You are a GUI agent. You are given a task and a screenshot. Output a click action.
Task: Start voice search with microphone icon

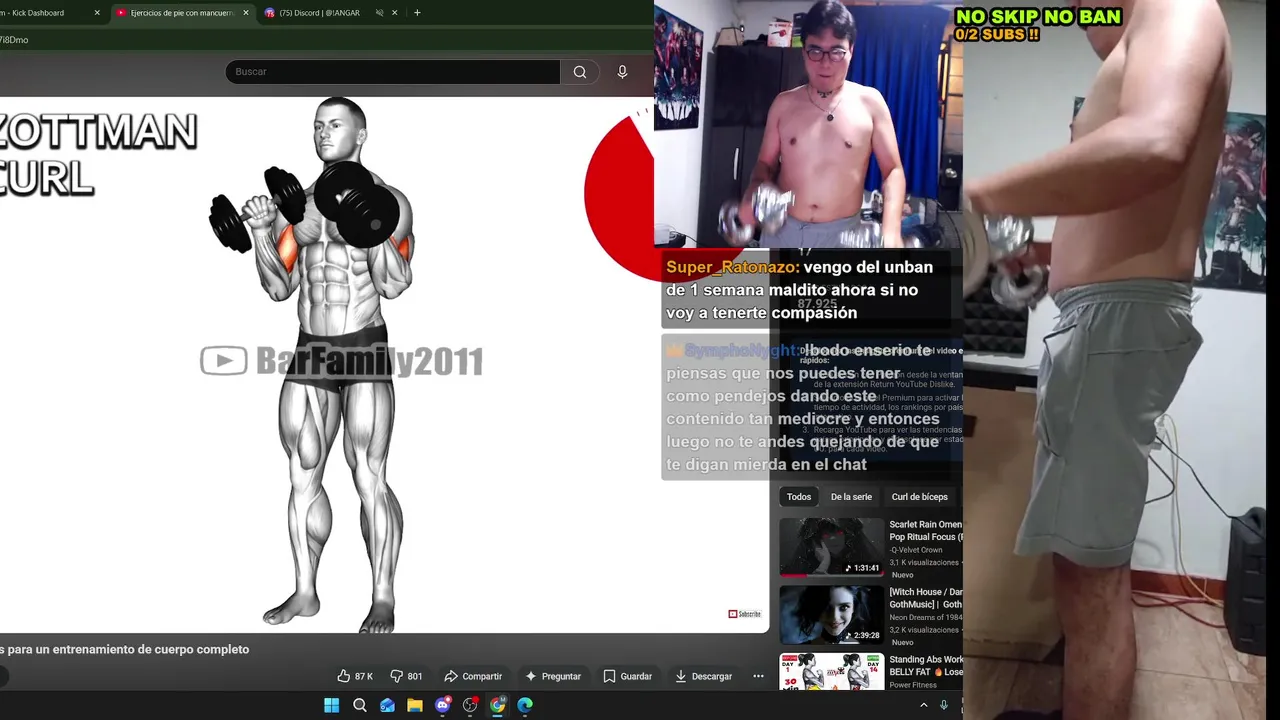(x=622, y=72)
